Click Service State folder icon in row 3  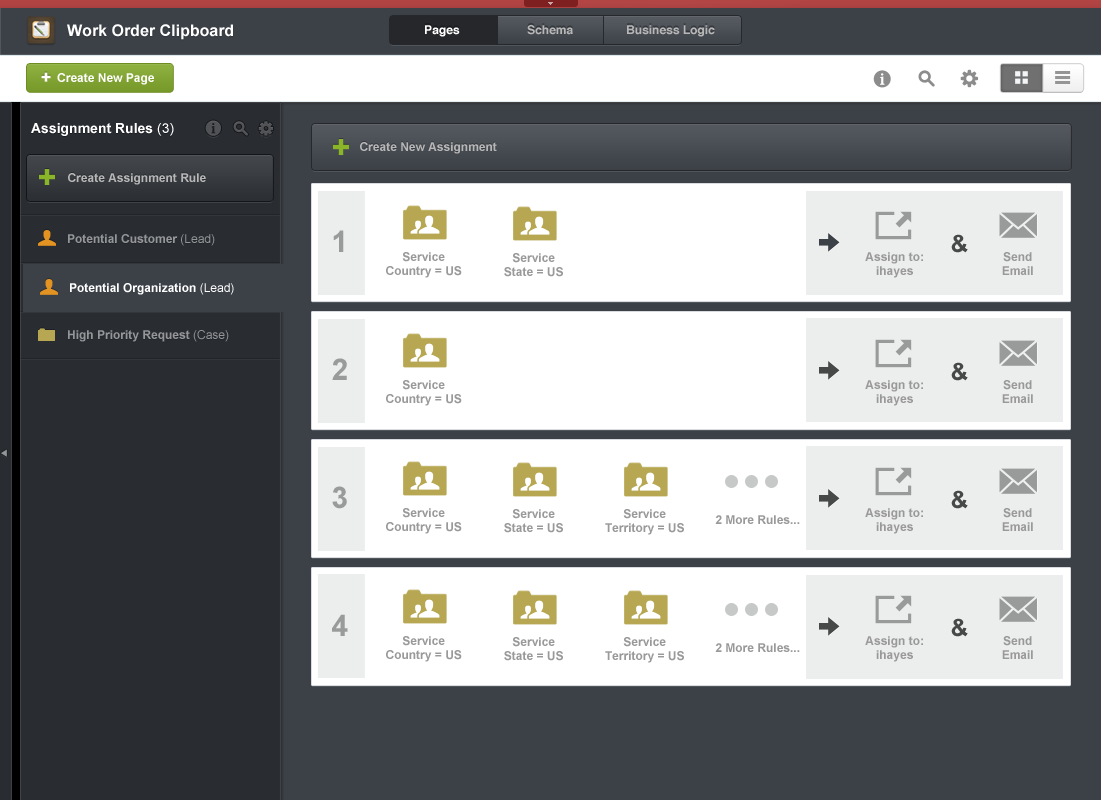[534, 480]
